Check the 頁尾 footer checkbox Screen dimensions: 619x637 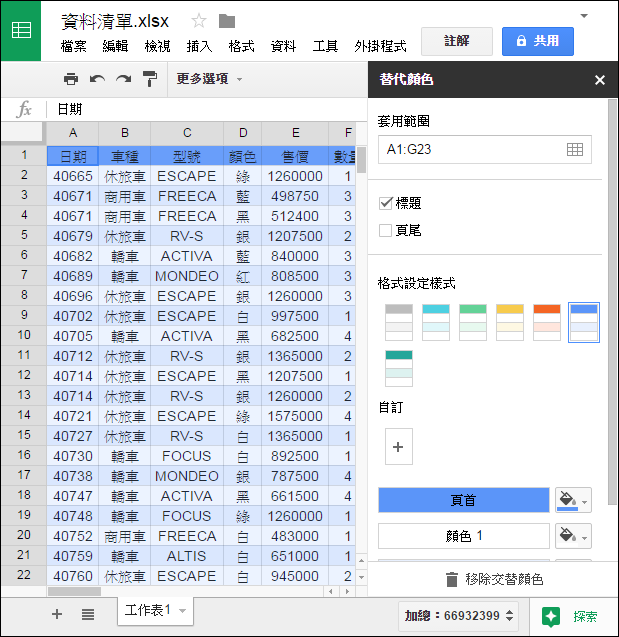coord(385,230)
